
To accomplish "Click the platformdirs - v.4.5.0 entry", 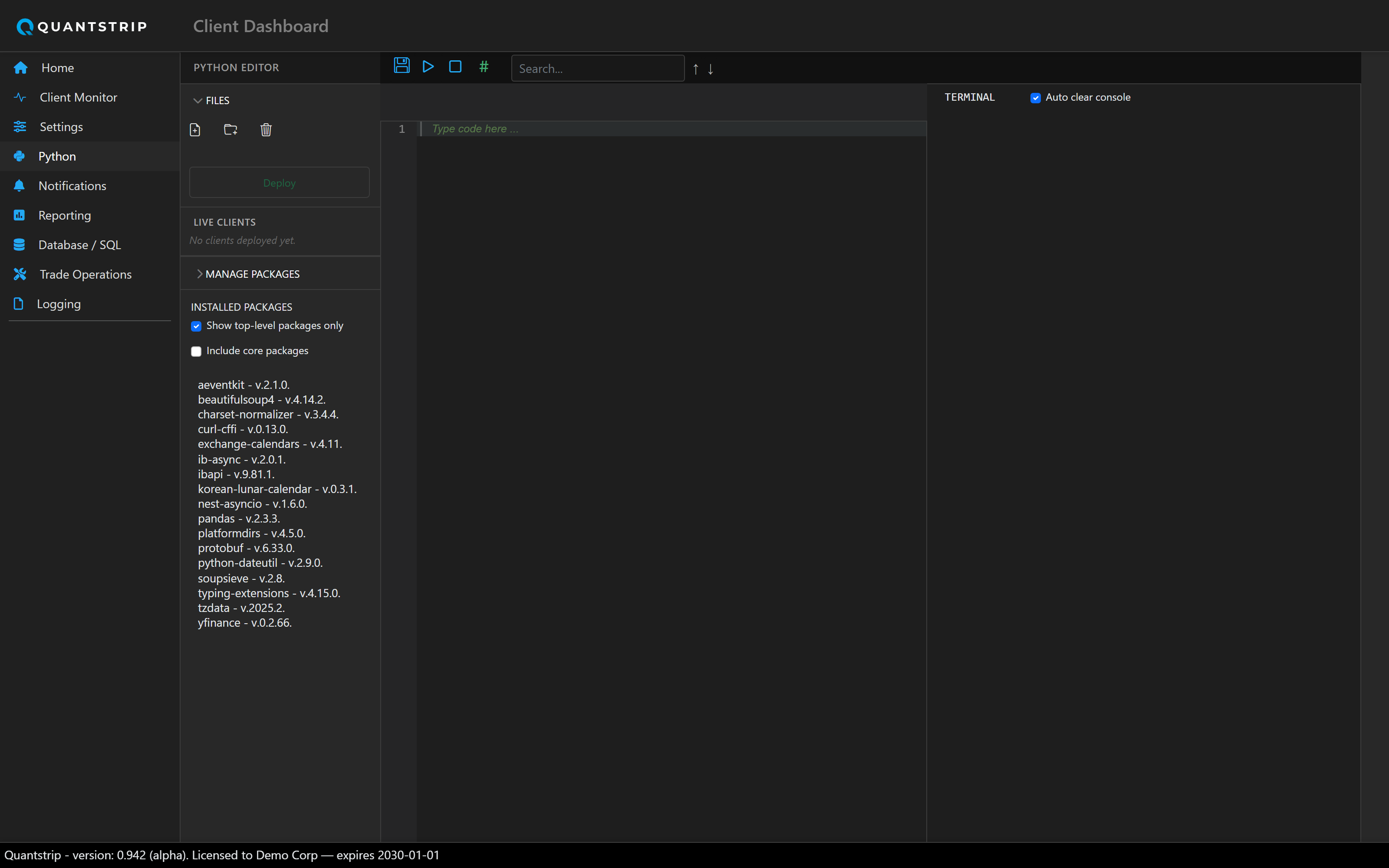I will pos(252,533).
